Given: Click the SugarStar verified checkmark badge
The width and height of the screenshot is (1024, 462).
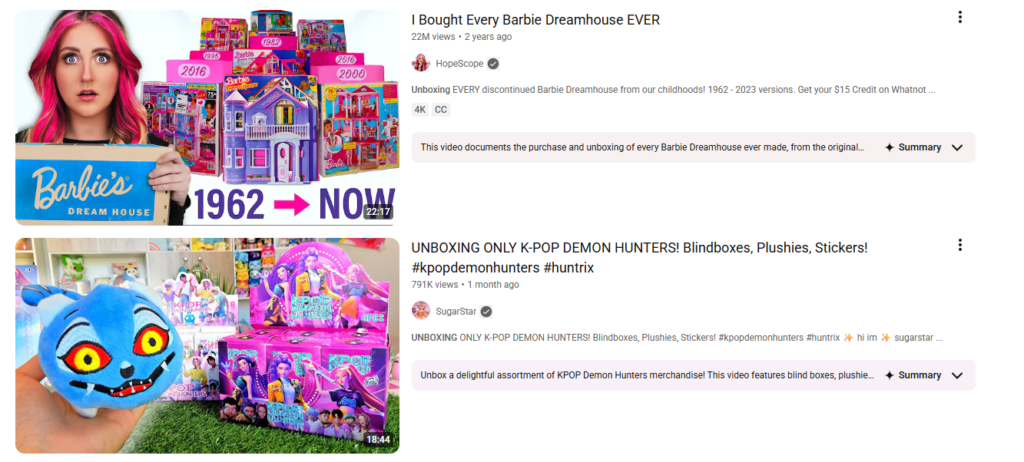Looking at the screenshot, I should [486, 311].
